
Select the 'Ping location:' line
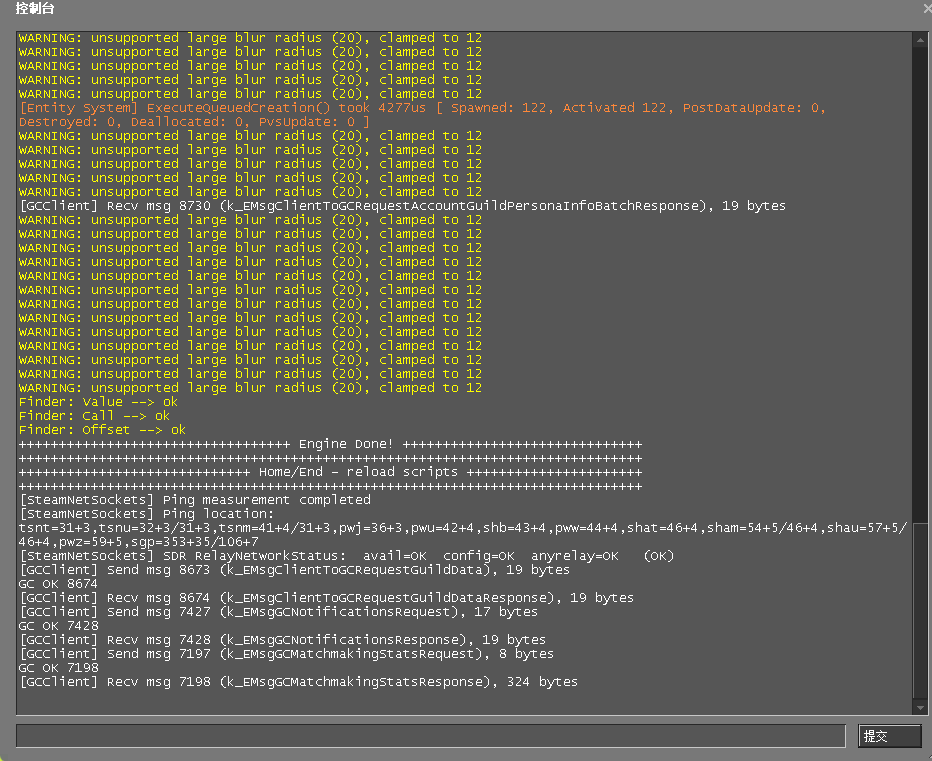(147, 514)
